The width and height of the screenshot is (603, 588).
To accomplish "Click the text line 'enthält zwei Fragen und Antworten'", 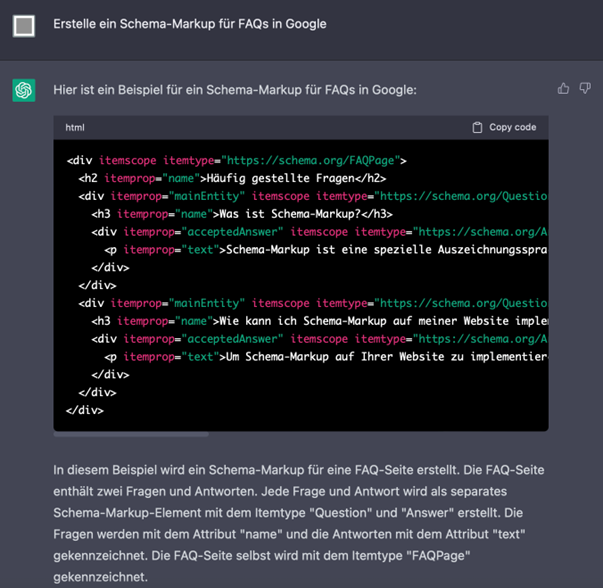I will pyautogui.click(x=280, y=491).
